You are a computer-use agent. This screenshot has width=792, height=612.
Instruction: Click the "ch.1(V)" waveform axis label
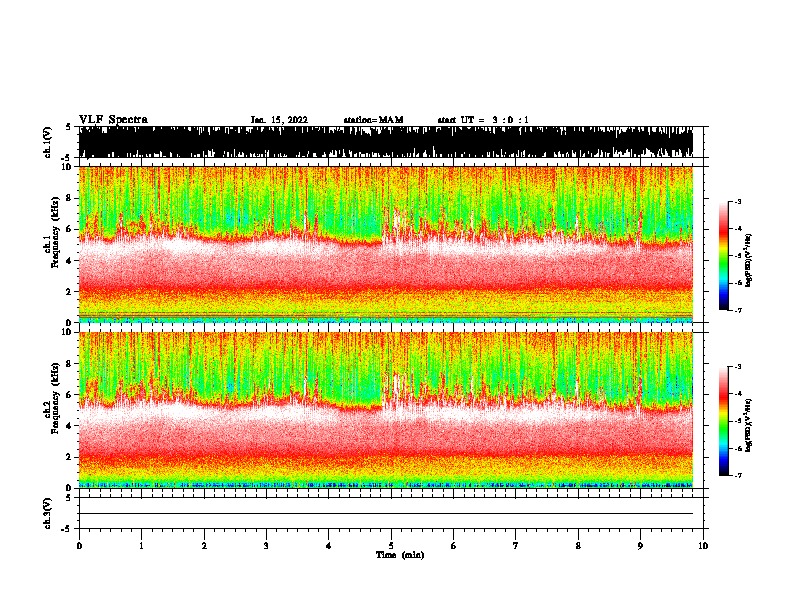coord(48,142)
